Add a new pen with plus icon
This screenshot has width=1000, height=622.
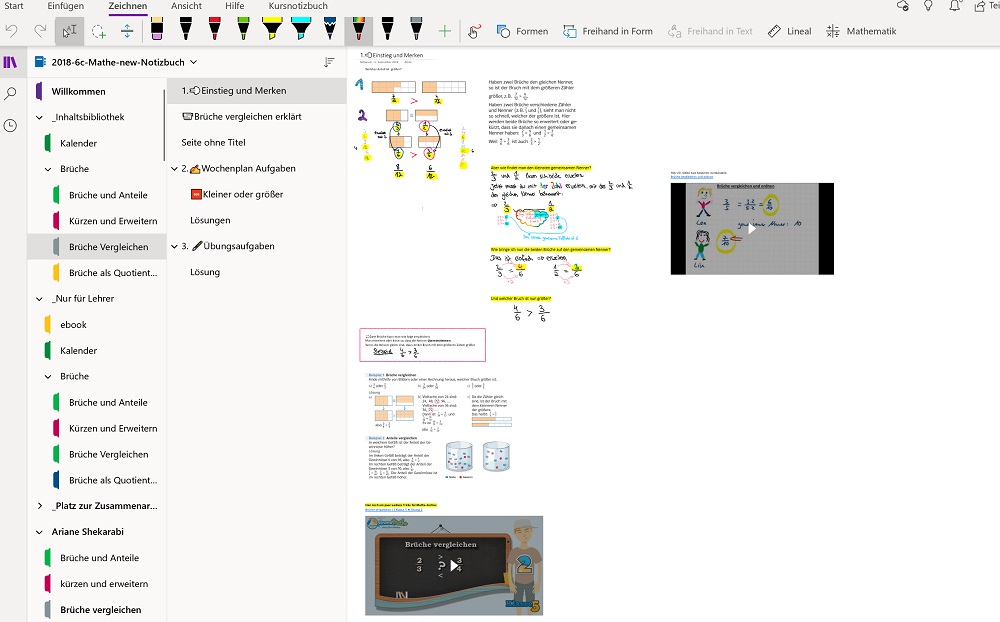(x=445, y=31)
